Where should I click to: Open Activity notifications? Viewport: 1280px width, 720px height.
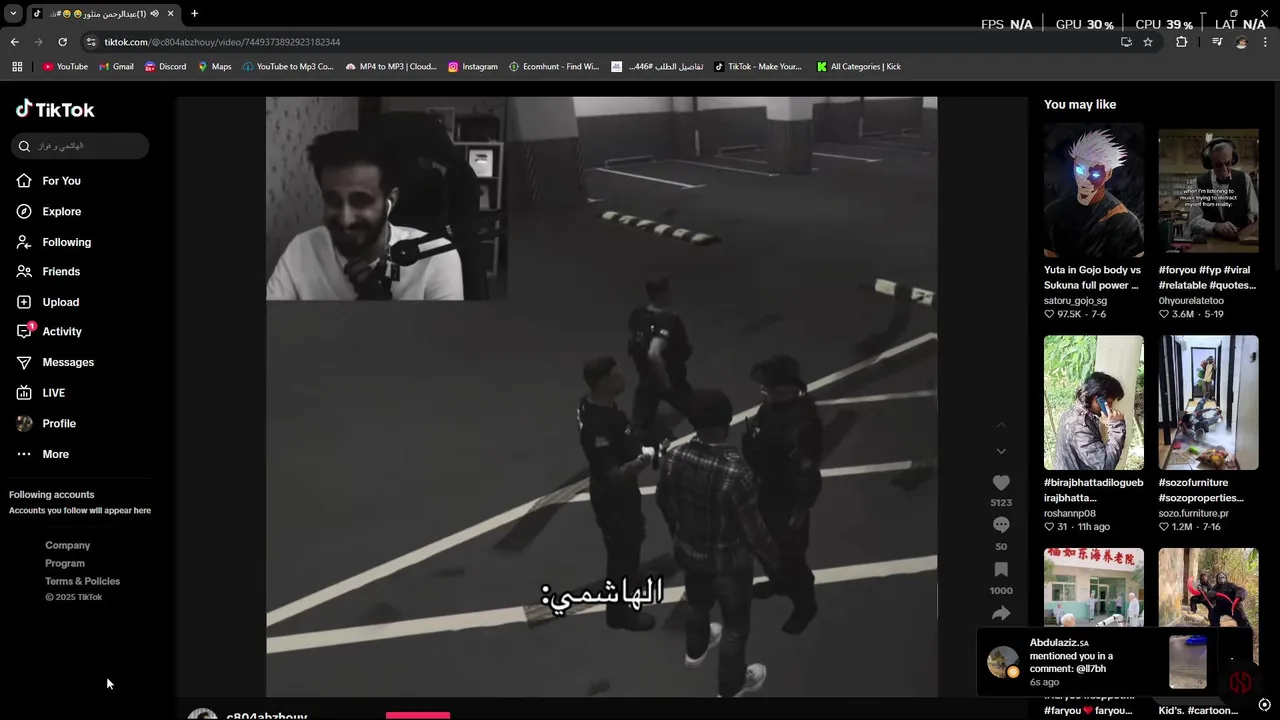49,332
